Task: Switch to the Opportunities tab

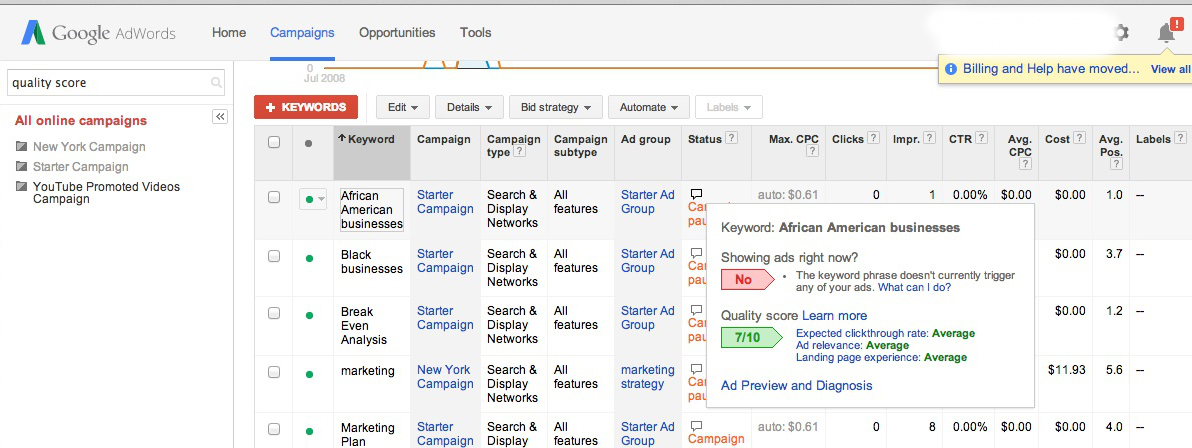Action: [x=397, y=33]
